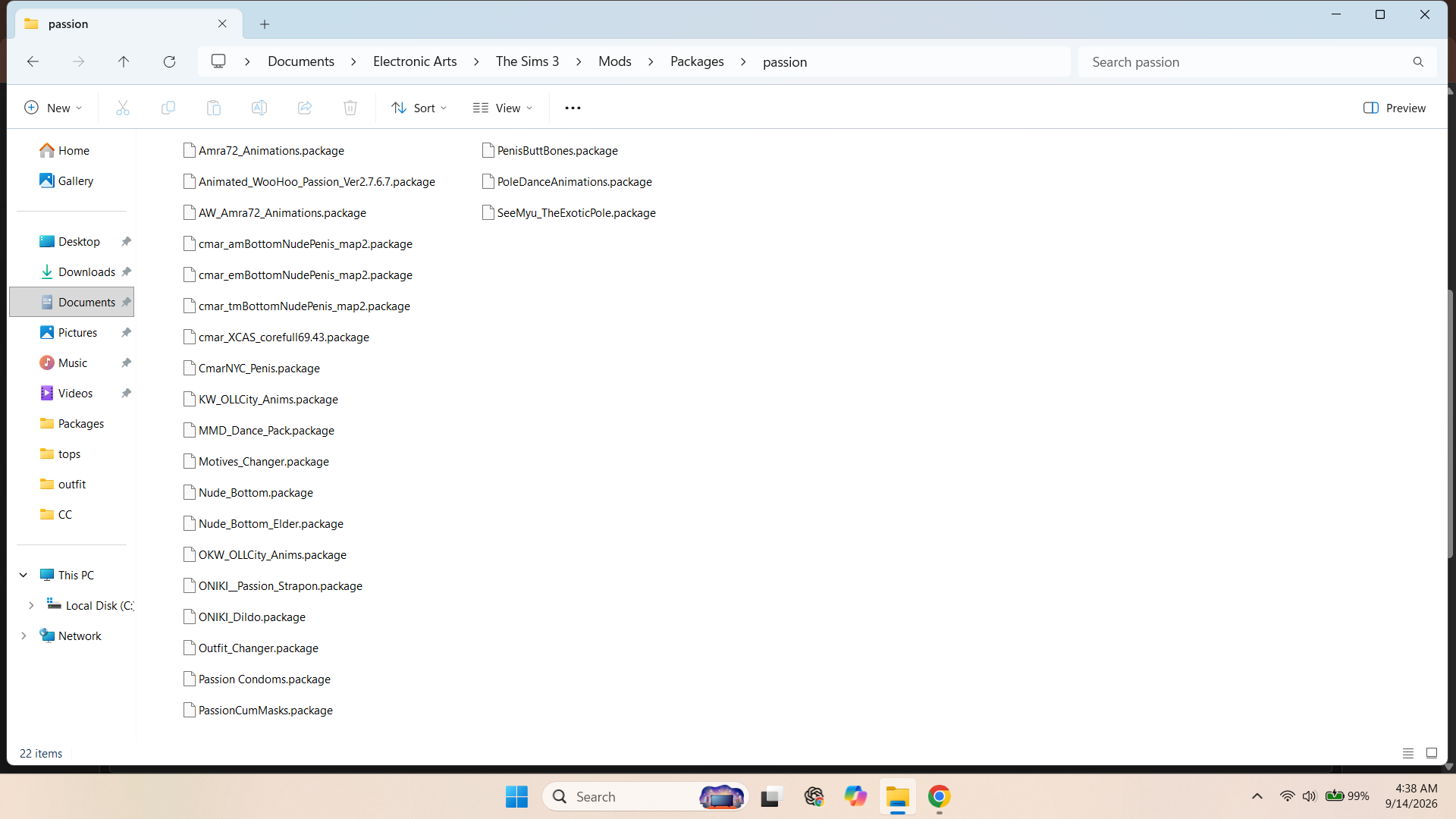Open Wi-Fi network settings icon

pos(1287,796)
